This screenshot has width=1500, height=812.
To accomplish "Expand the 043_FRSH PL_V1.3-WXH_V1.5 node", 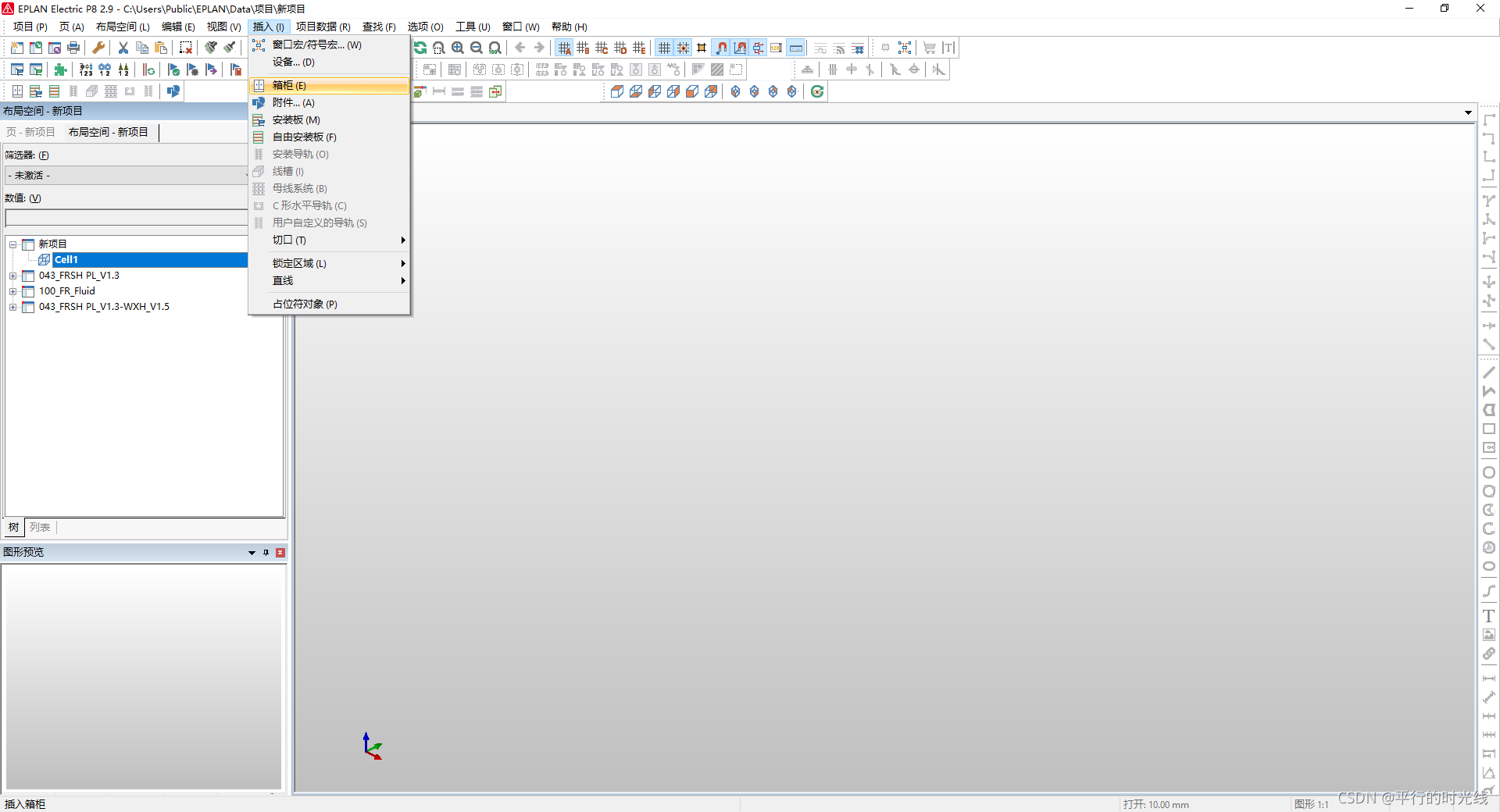I will (x=12, y=307).
